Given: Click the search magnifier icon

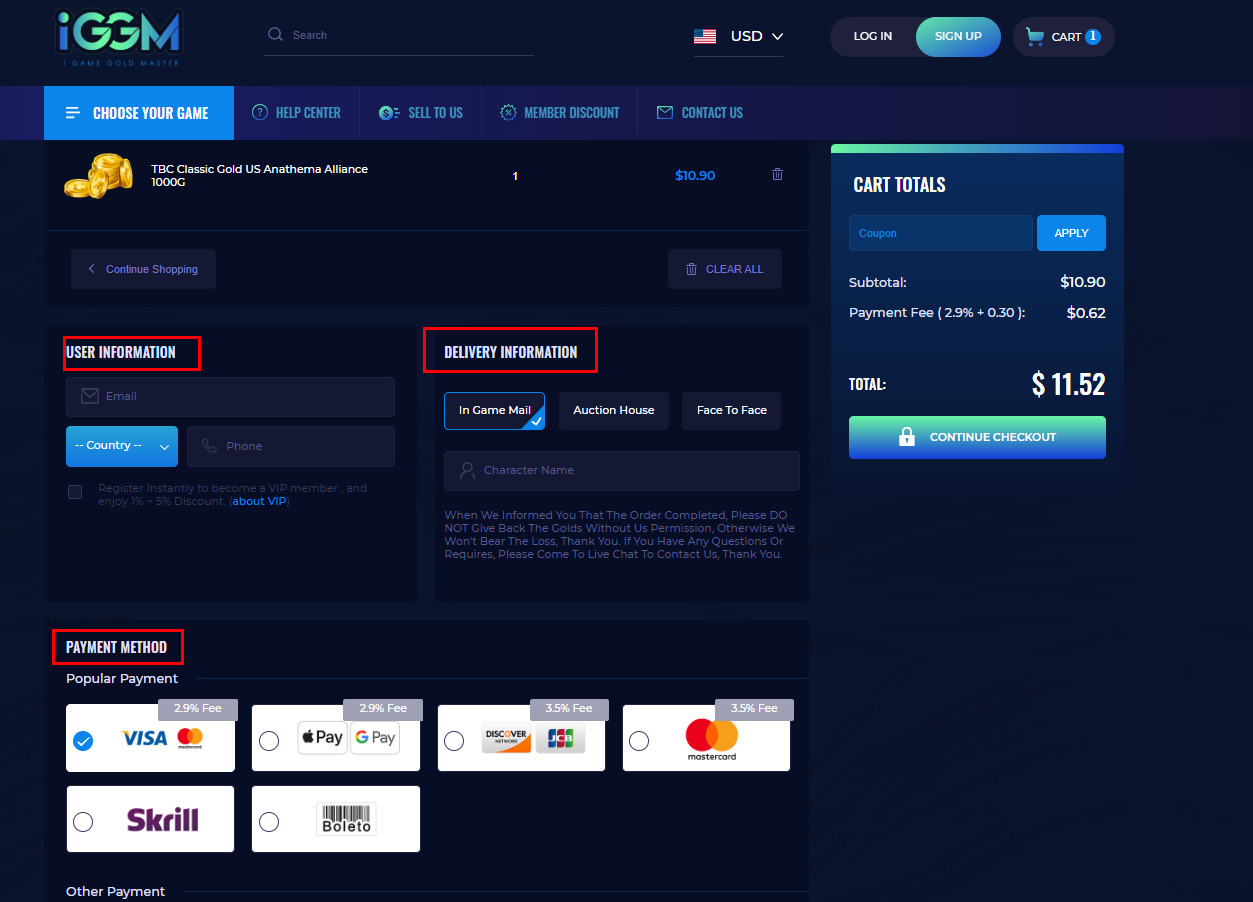Looking at the screenshot, I should click(275, 35).
